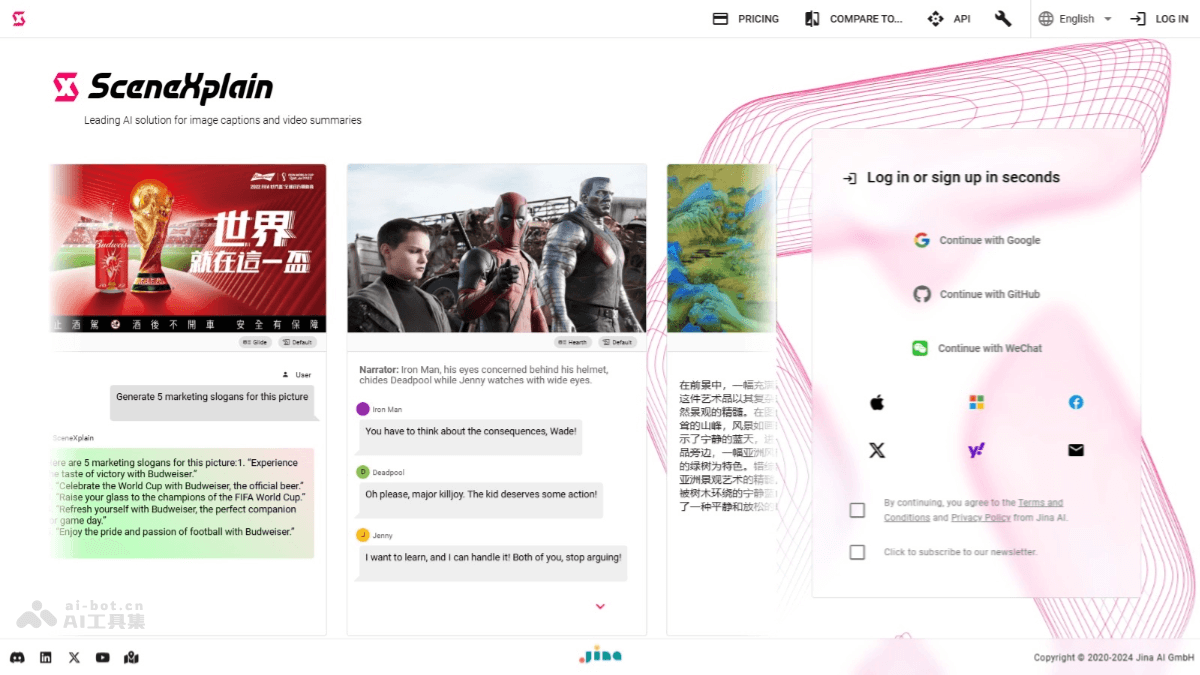
Task: Sign in with the Apple icon
Action: pyautogui.click(x=877, y=402)
